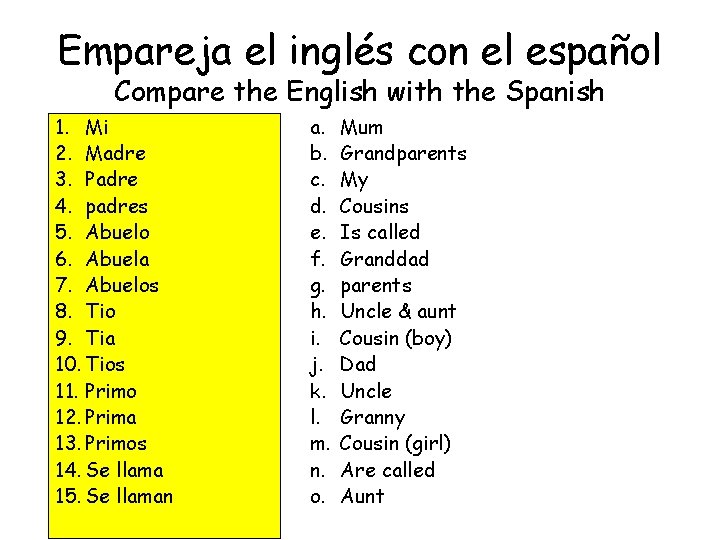Select 'Aunt' last English option
This screenshot has width=720, height=540.
tap(362, 496)
